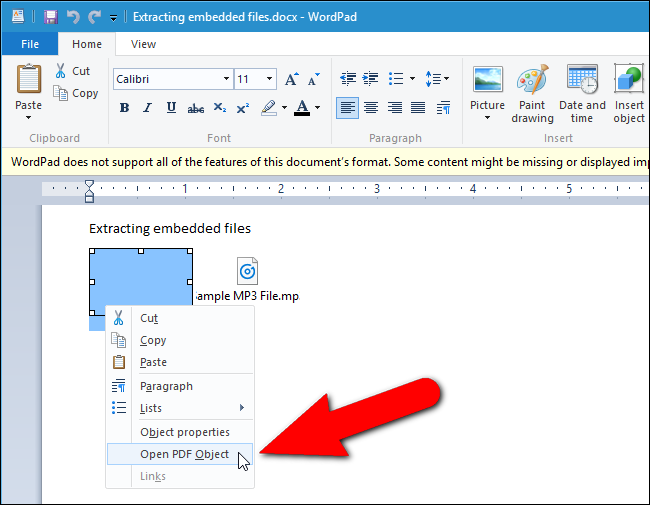Click the ruler indent marker
Viewport: 650px width, 505px height.
click(x=89, y=191)
